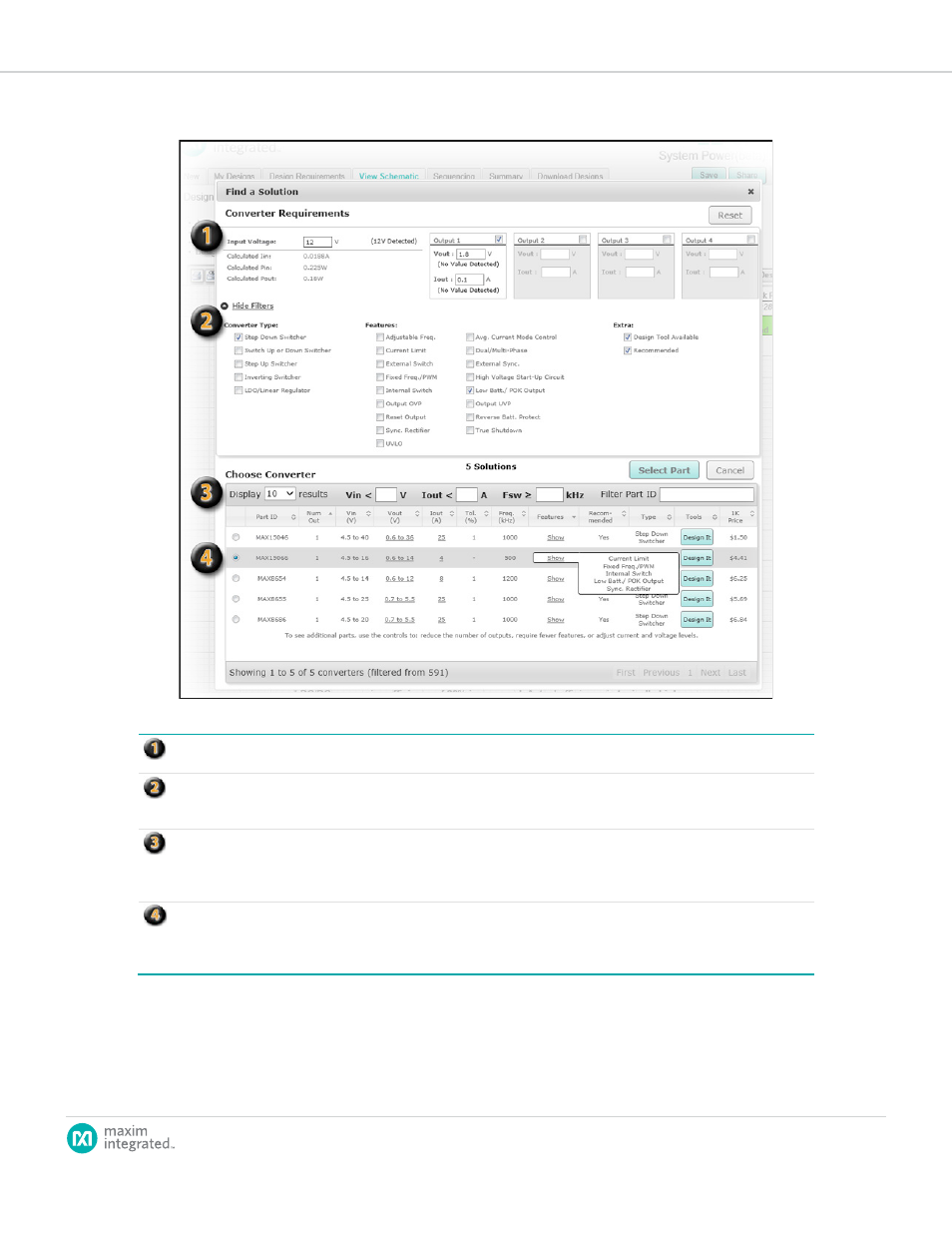
Task: Click the Vin less-than filter field
Action: pyautogui.click(x=386, y=495)
